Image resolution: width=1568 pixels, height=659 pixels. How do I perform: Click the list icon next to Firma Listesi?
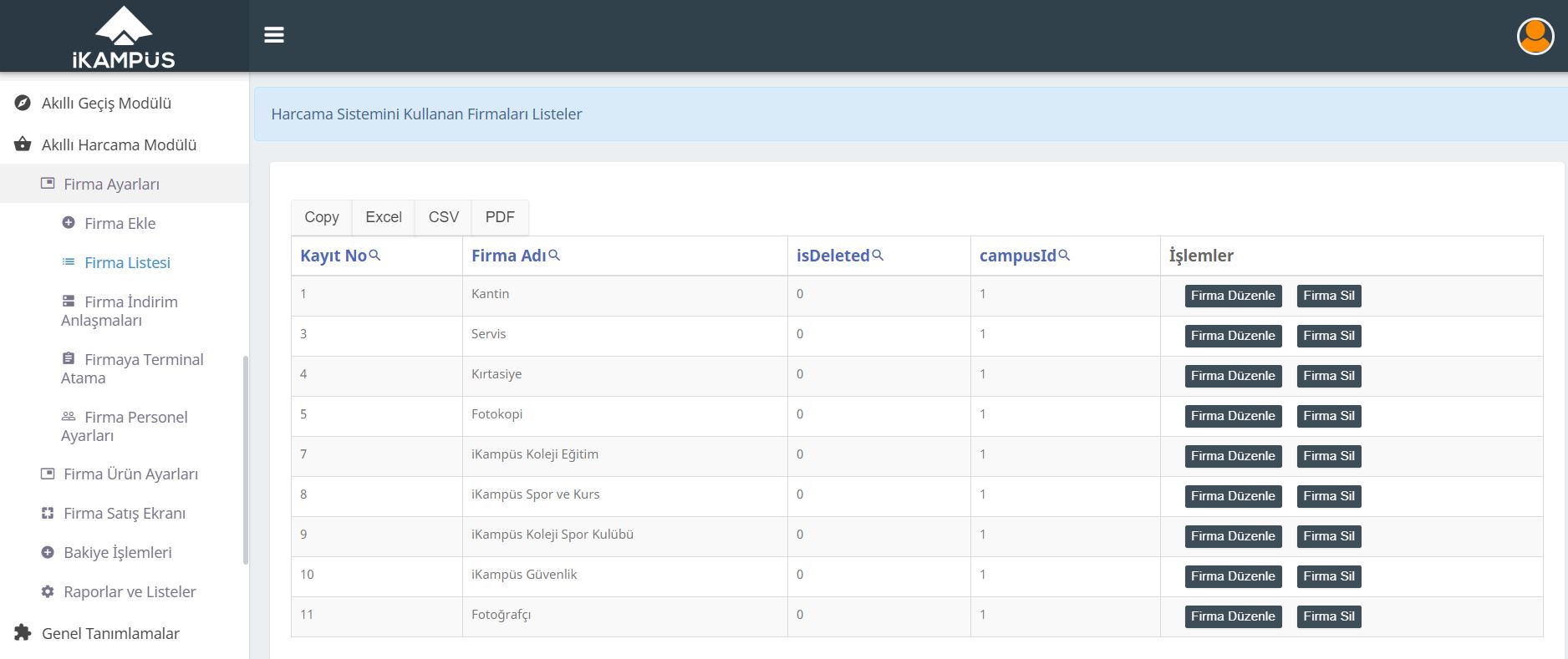click(x=69, y=261)
